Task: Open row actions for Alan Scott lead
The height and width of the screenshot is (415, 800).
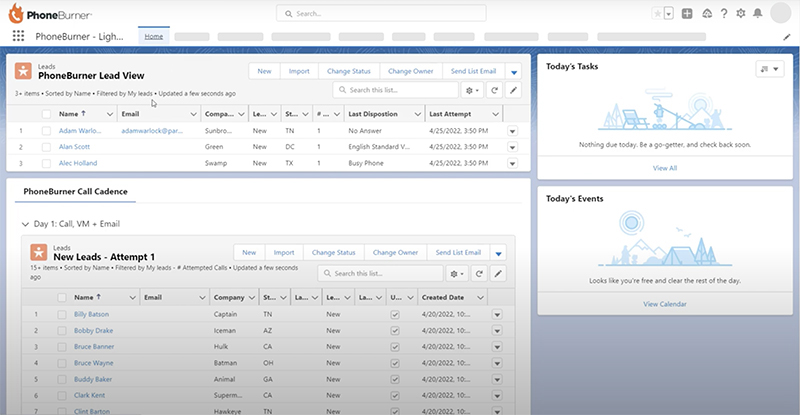Action: tap(512, 147)
